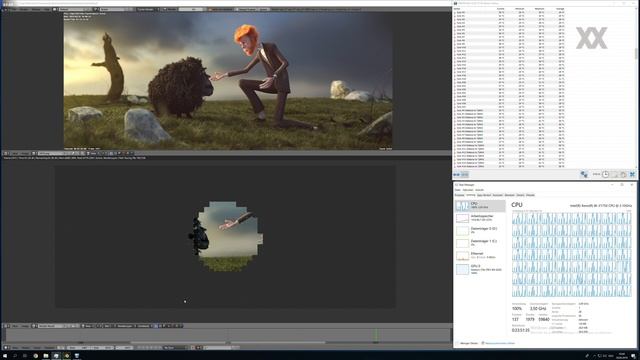Viewport: 640px width, 360px height.
Task: Click Blender icon in taskbar
Action: (67, 356)
